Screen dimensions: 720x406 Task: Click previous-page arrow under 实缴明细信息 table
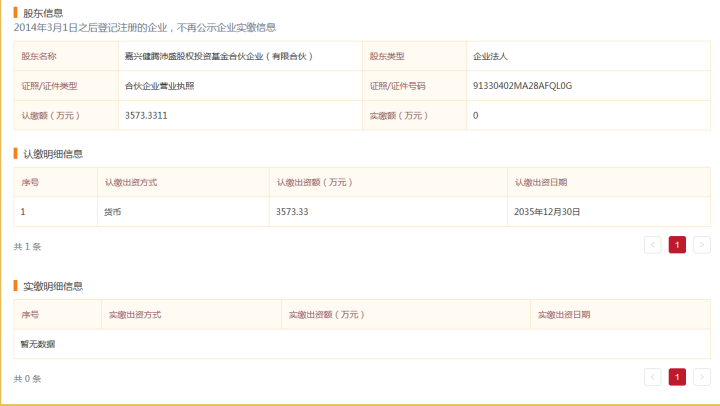click(653, 377)
